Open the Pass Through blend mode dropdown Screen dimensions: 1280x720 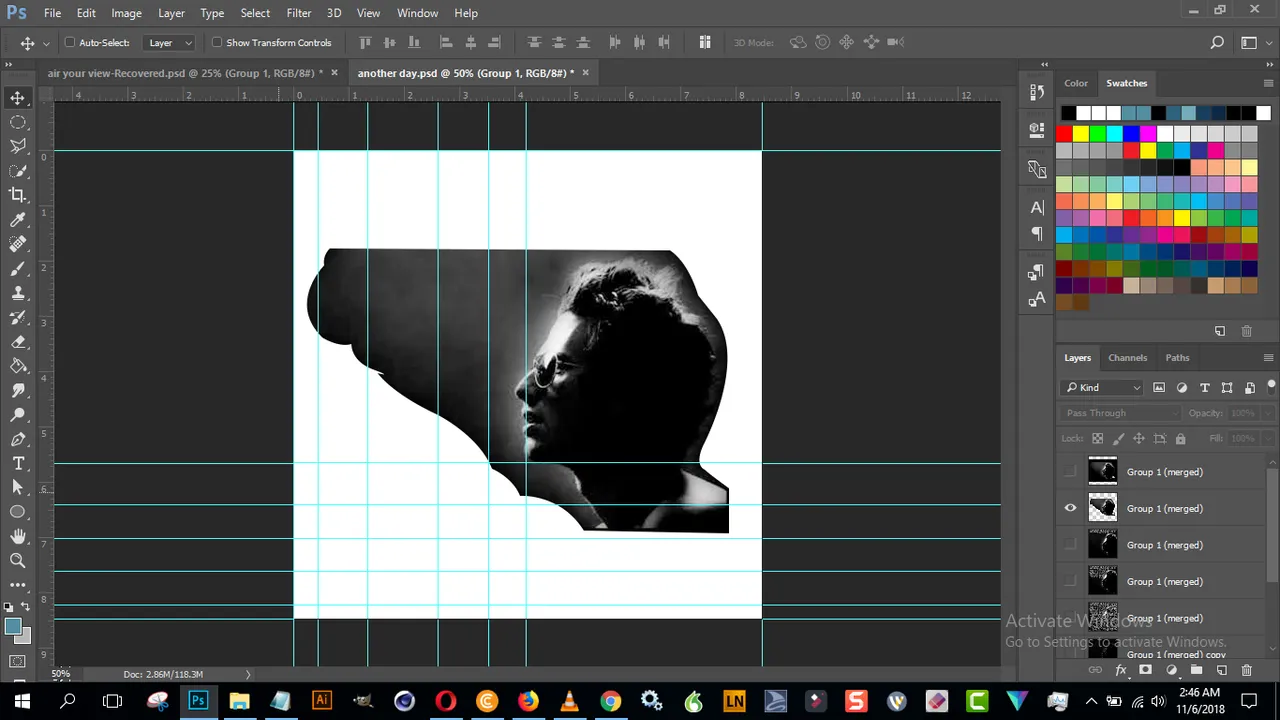(x=1121, y=413)
